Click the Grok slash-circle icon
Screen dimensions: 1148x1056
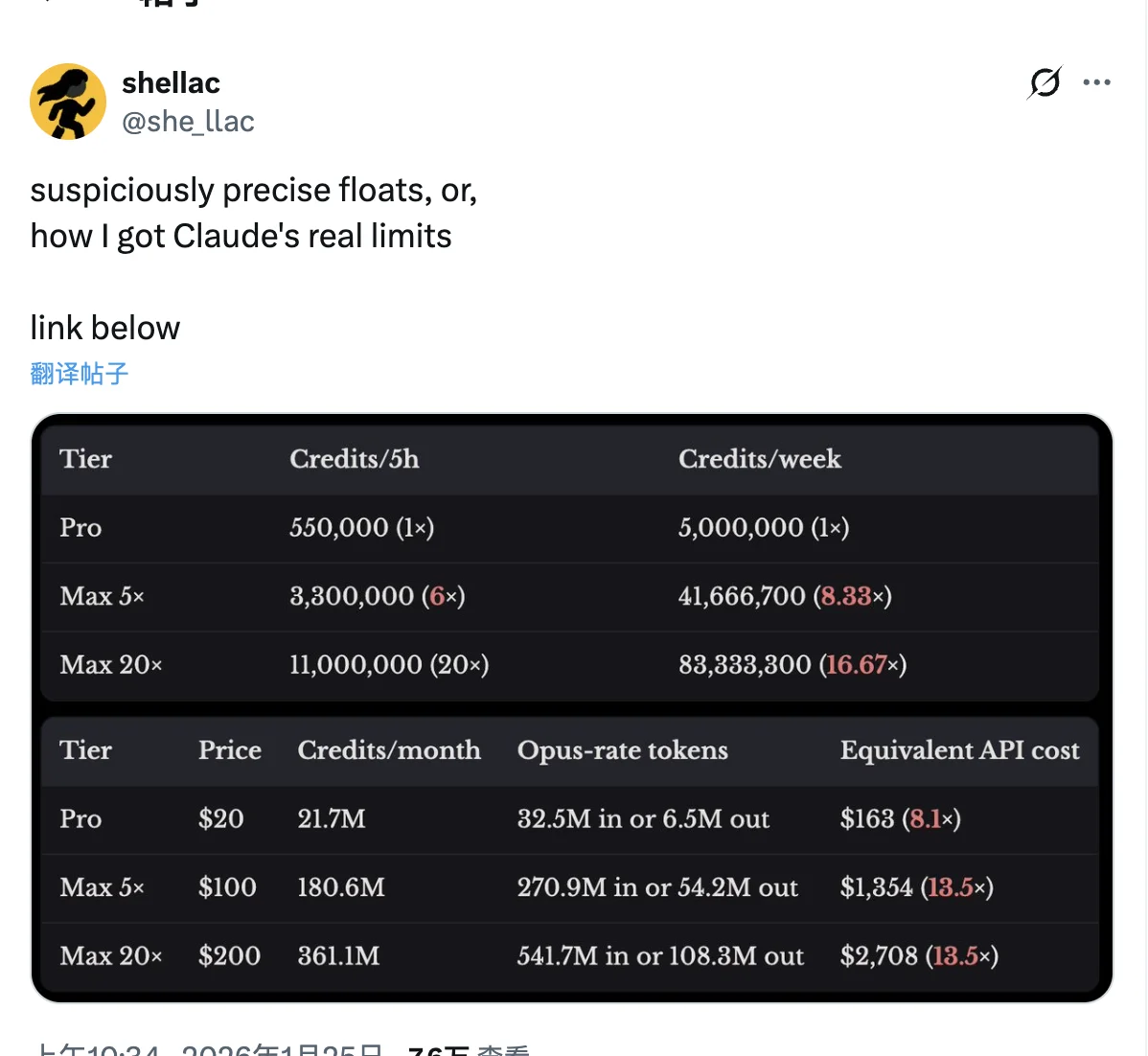pyautogui.click(x=1045, y=82)
